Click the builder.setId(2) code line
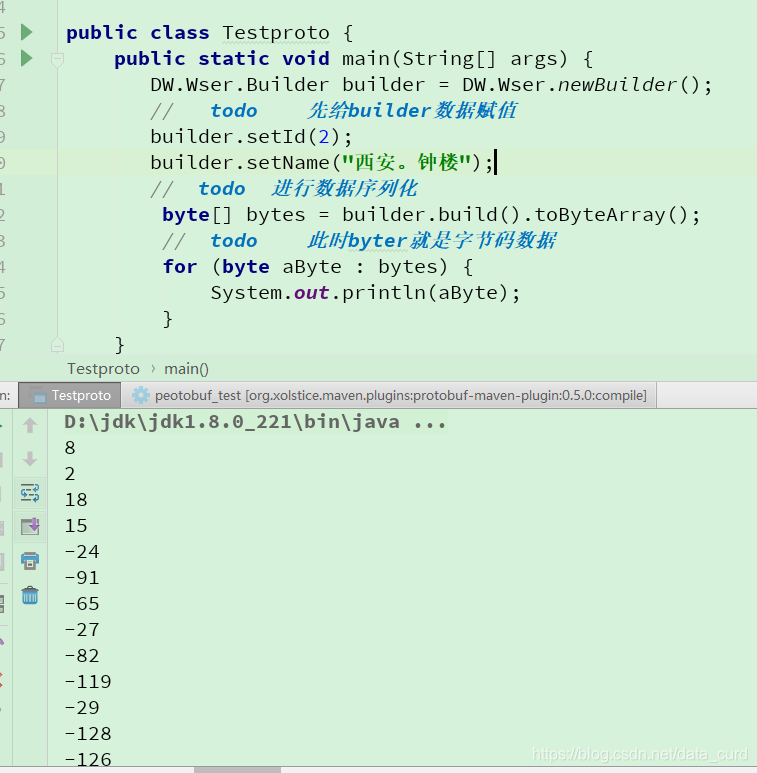 tap(251, 137)
